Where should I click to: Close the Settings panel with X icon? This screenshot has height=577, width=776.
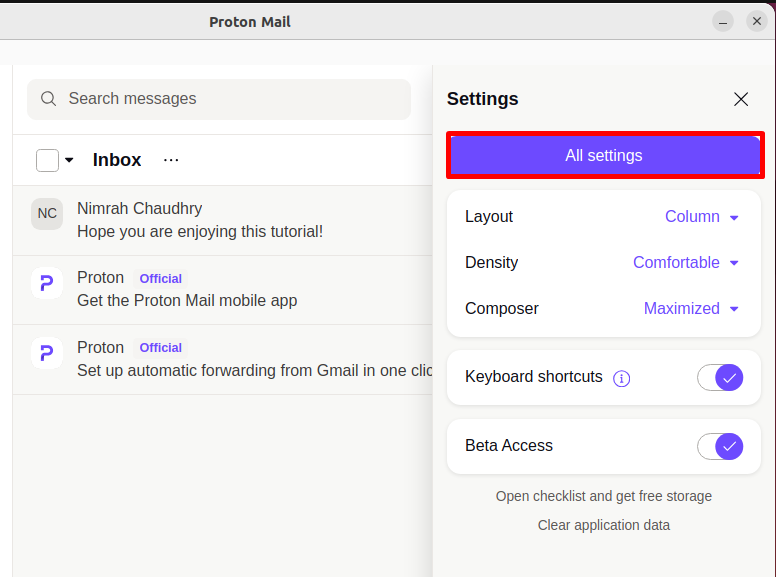click(741, 99)
